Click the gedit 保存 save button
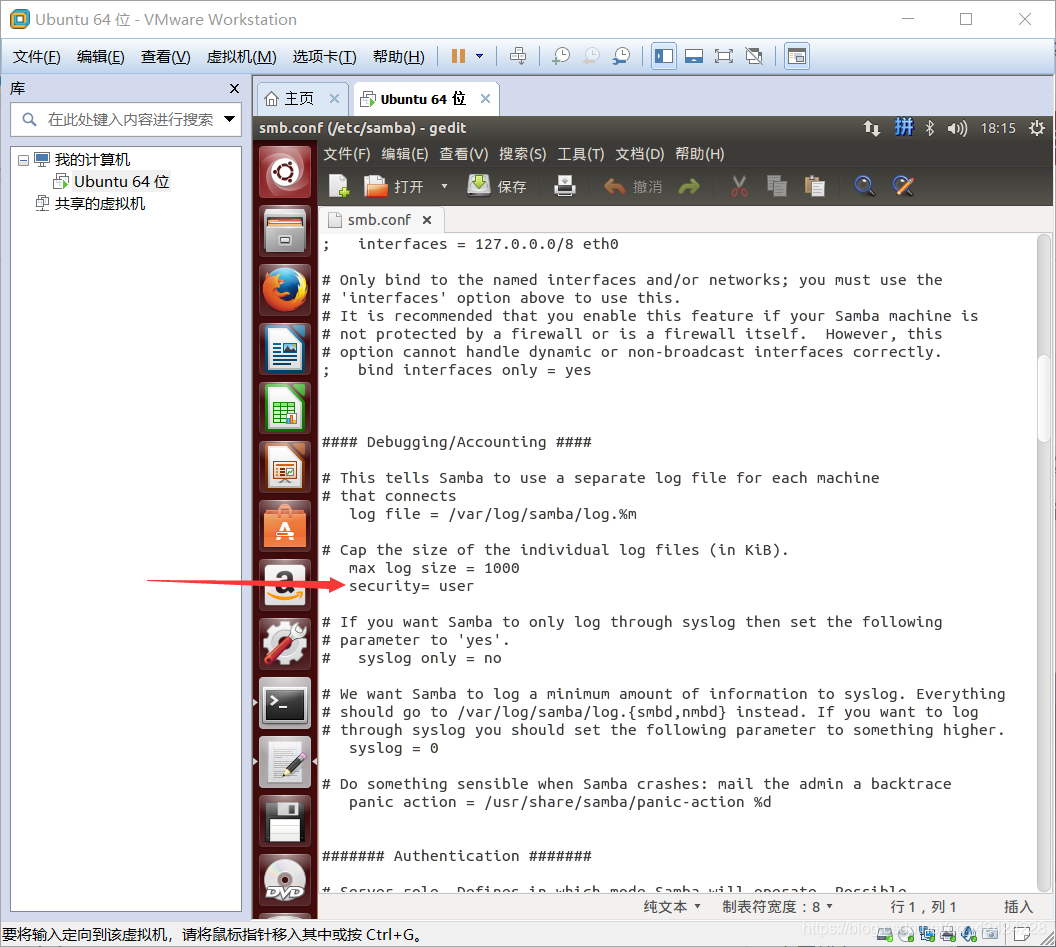The height and width of the screenshot is (947, 1056). (498, 186)
